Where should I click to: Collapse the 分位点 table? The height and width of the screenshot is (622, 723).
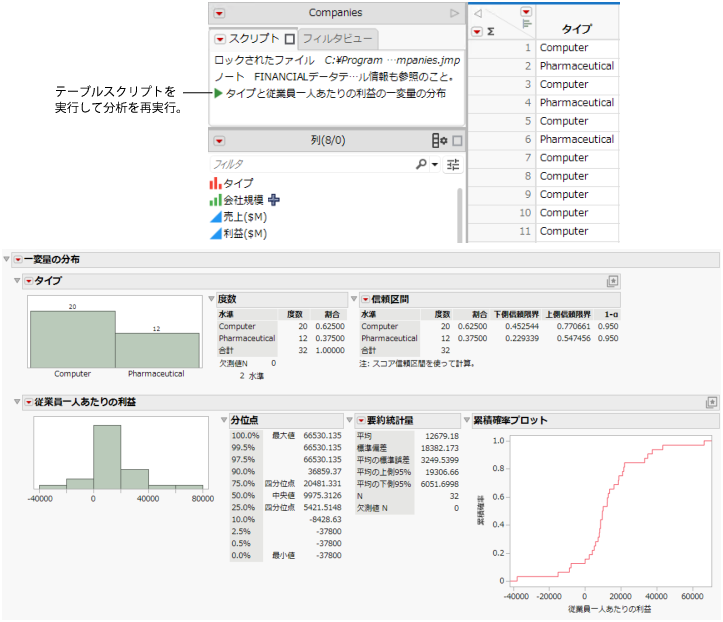pyautogui.click(x=224, y=420)
